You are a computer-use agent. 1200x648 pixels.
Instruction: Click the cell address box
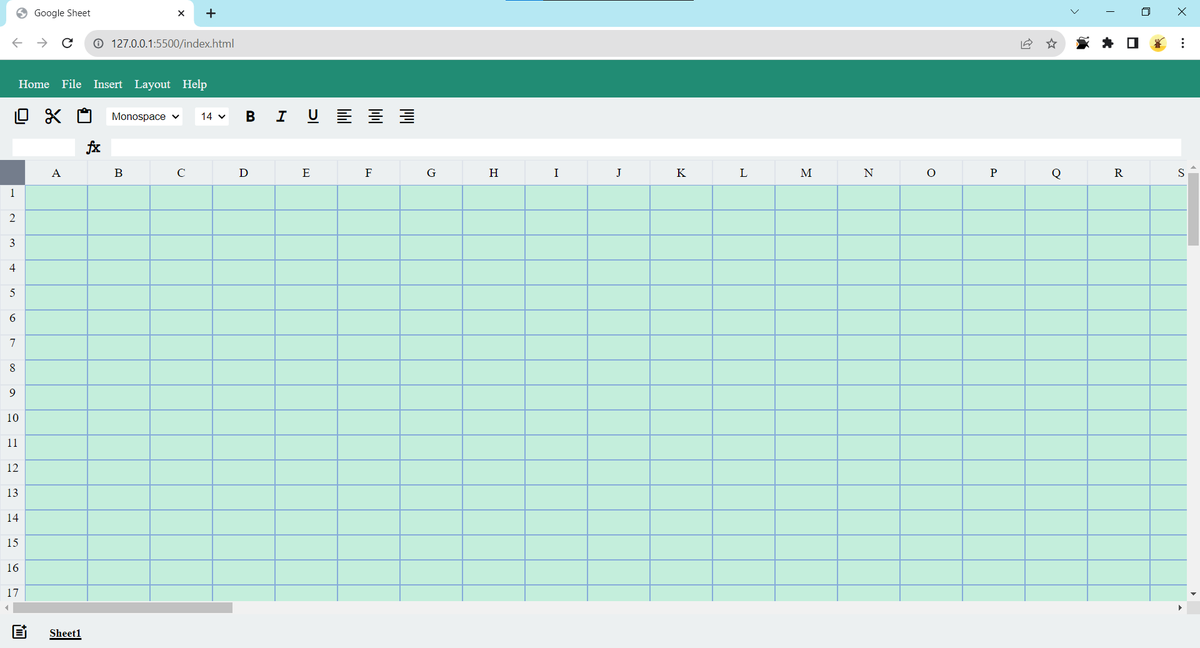(43, 147)
